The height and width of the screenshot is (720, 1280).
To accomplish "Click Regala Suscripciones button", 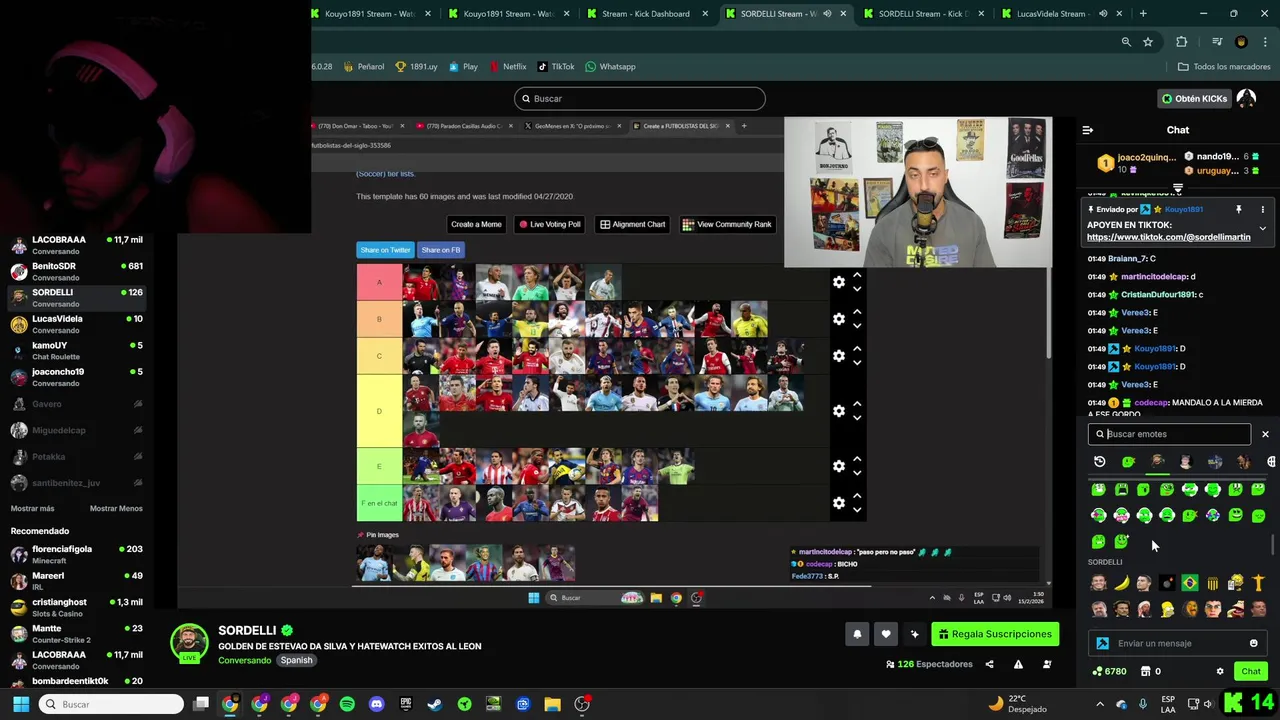I will point(995,634).
